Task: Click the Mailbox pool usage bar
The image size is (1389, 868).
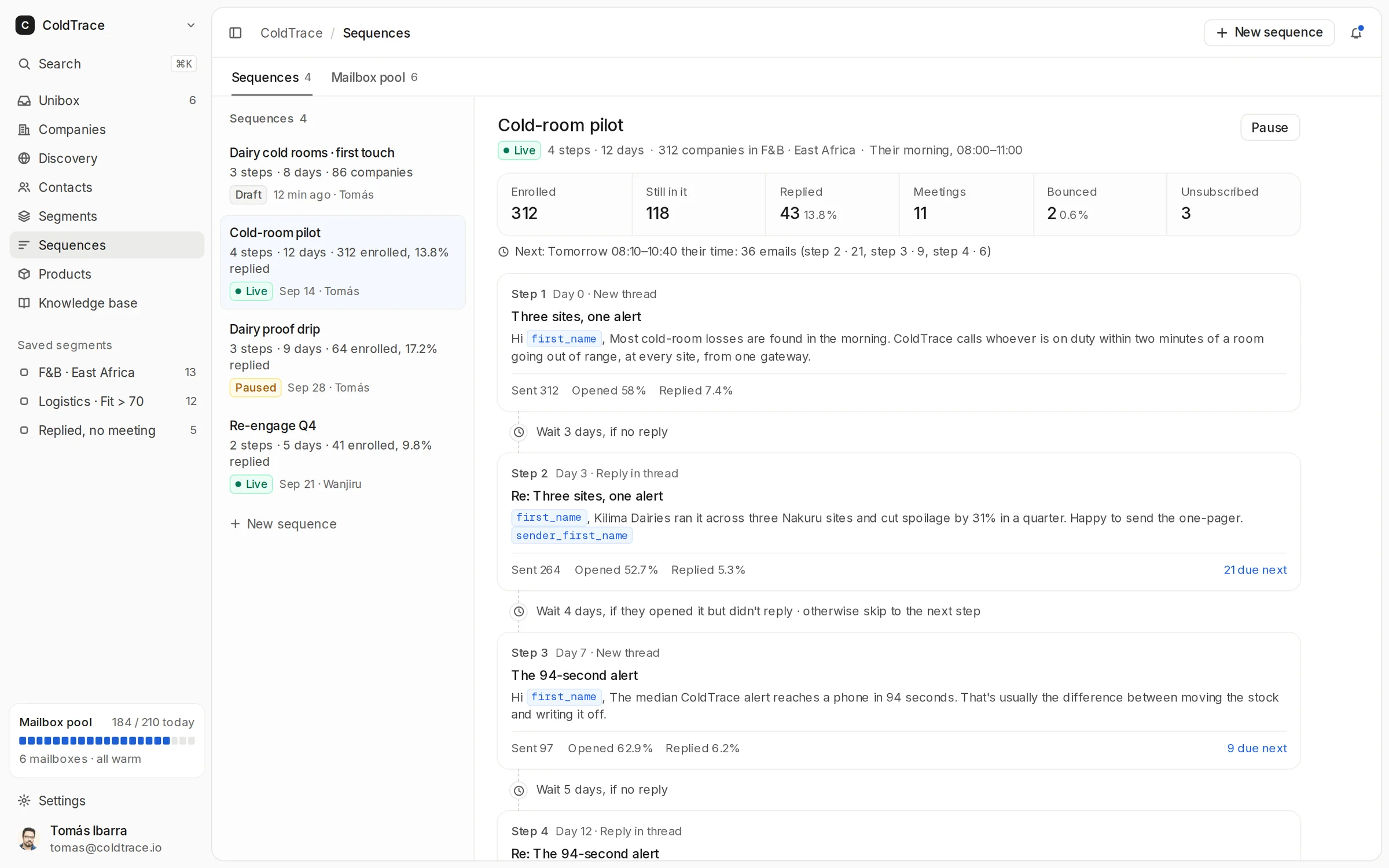Action: click(x=107, y=741)
